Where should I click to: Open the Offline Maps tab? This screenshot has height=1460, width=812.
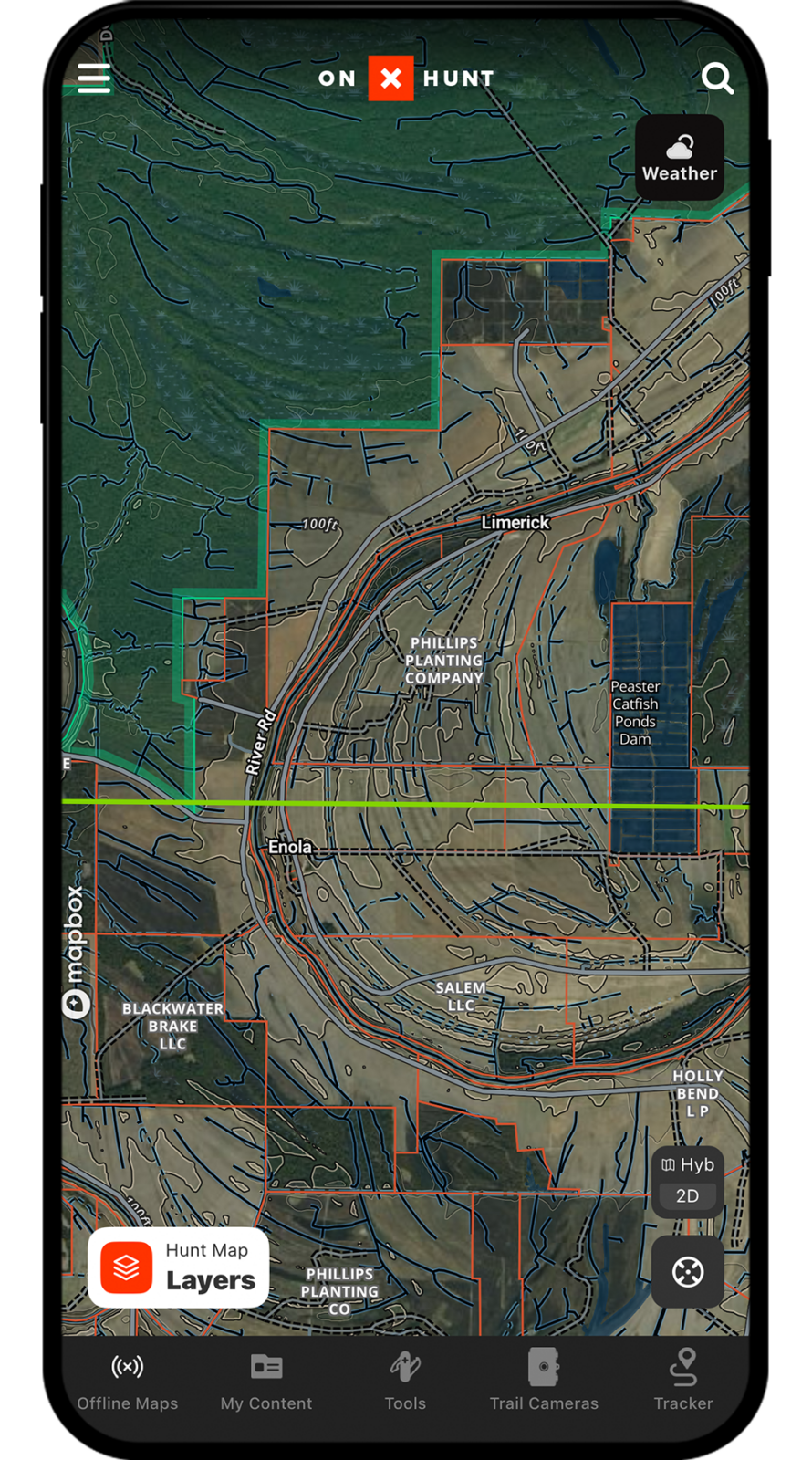click(128, 1382)
